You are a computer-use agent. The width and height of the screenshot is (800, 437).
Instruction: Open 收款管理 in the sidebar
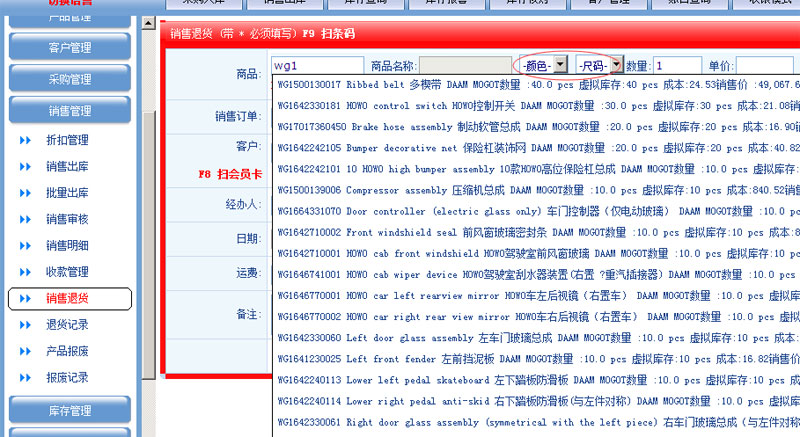[x=67, y=272]
